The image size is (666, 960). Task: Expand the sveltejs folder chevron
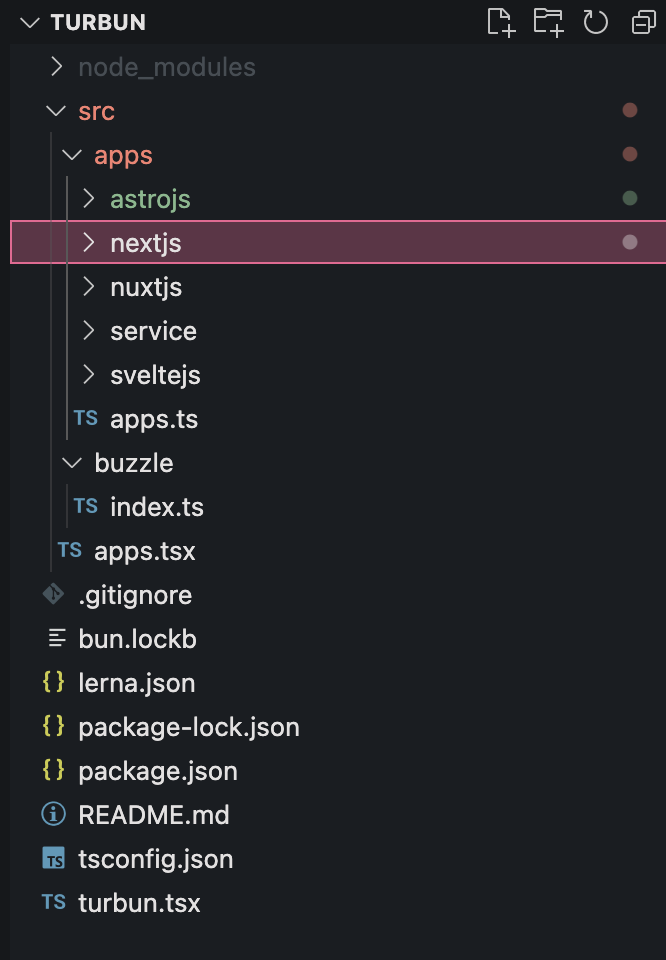(89, 375)
